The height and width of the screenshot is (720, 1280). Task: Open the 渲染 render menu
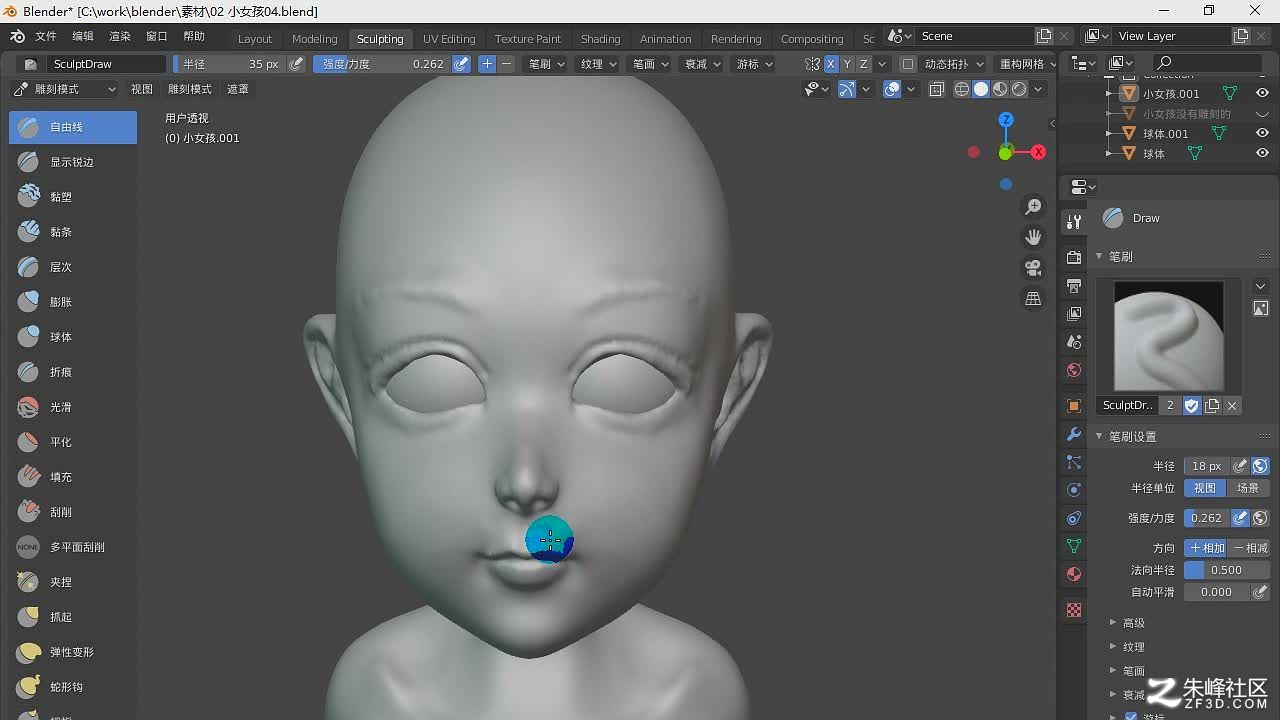point(120,36)
